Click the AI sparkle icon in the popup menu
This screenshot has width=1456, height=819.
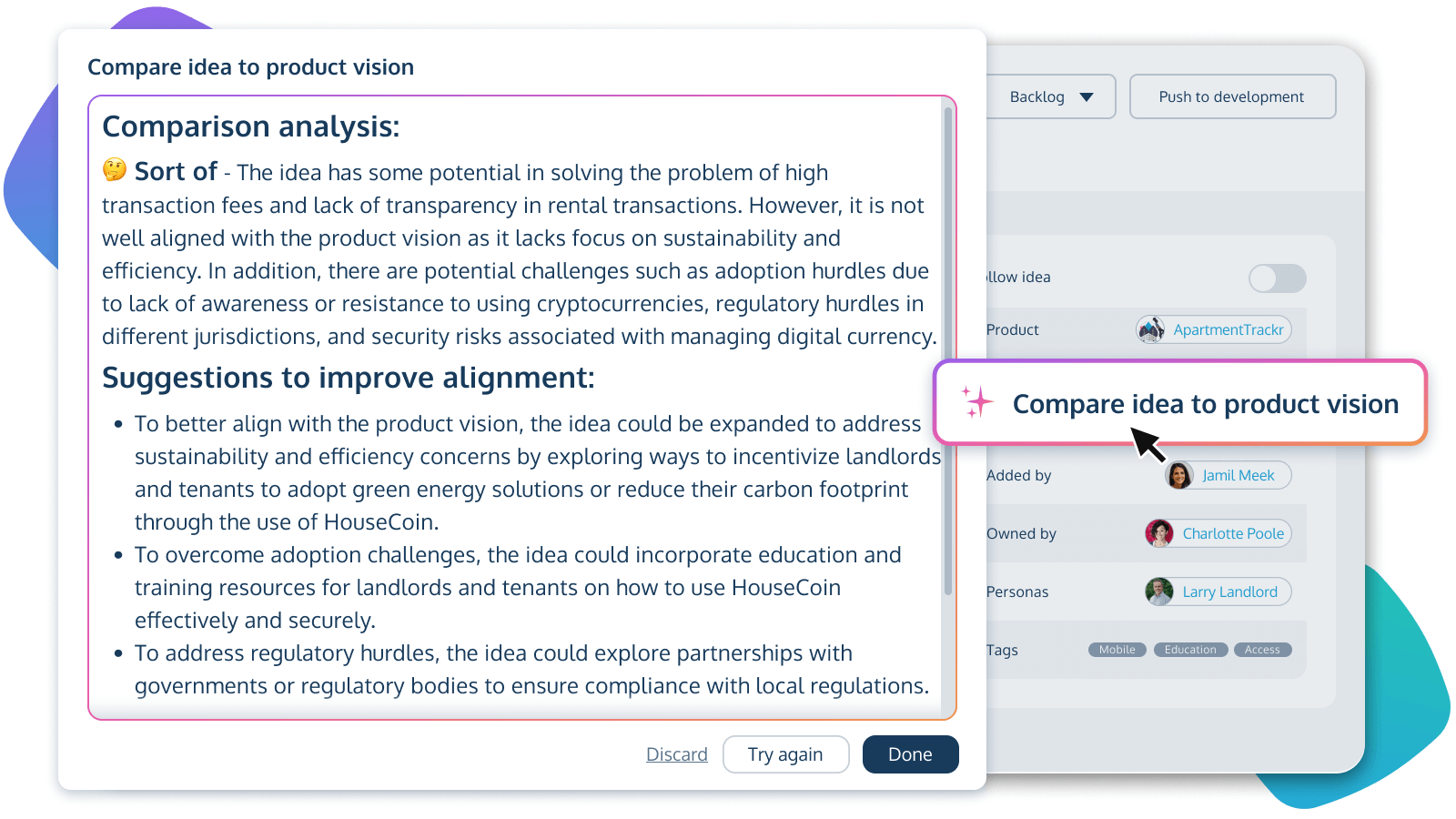977,403
